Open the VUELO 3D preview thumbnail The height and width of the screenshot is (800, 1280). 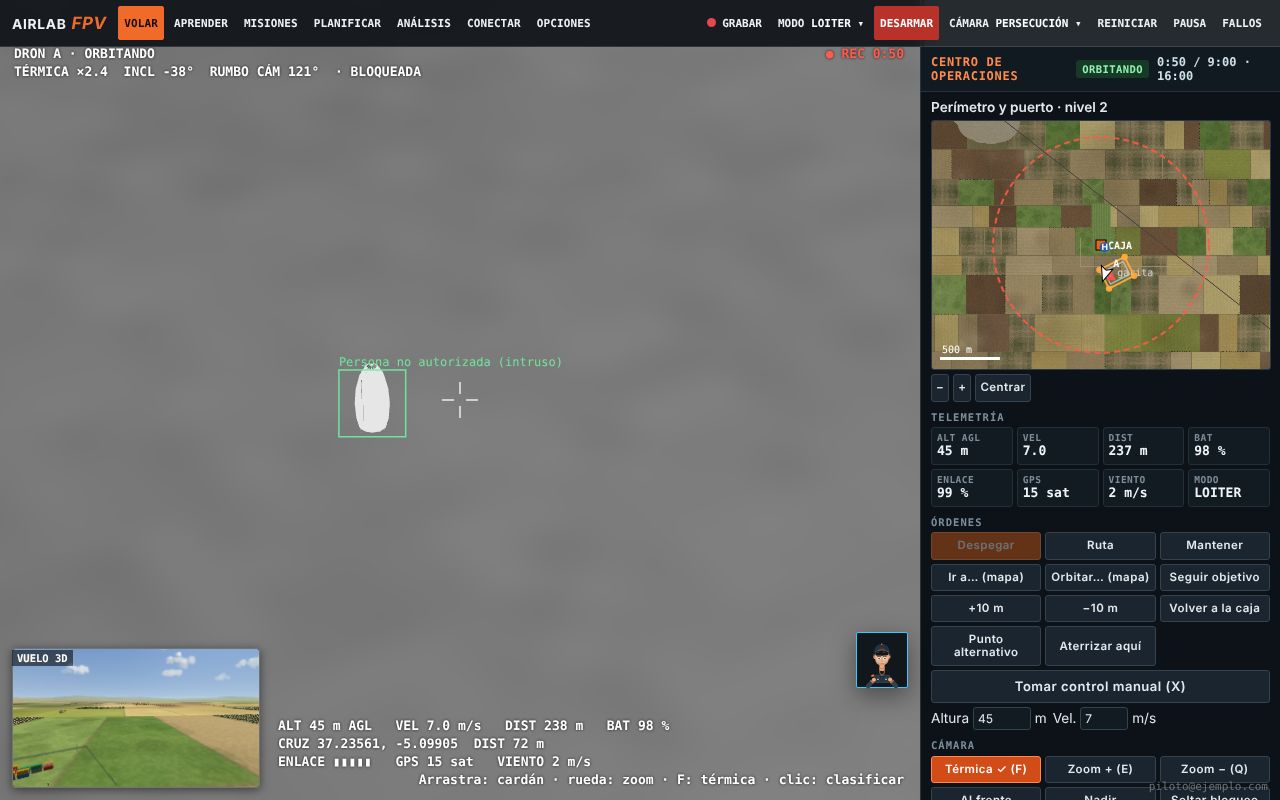click(x=136, y=718)
